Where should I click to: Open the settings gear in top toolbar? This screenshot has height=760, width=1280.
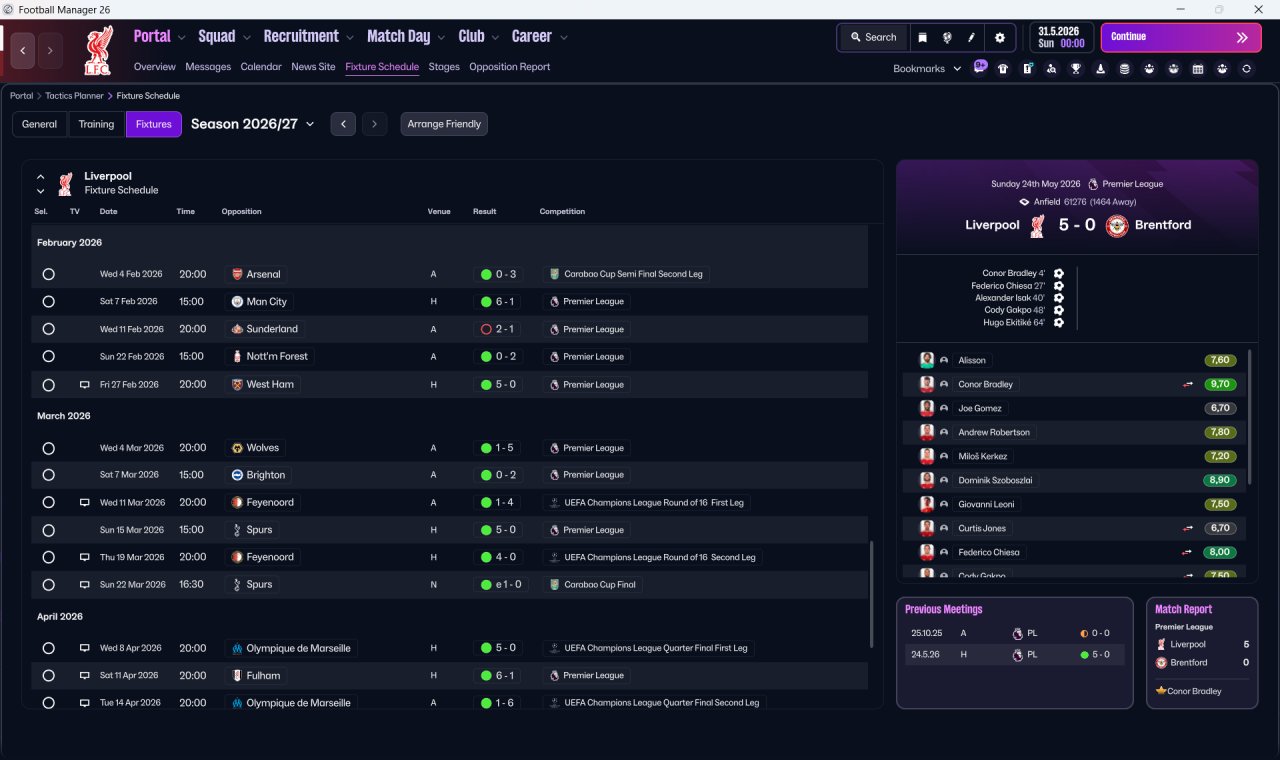coord(999,37)
